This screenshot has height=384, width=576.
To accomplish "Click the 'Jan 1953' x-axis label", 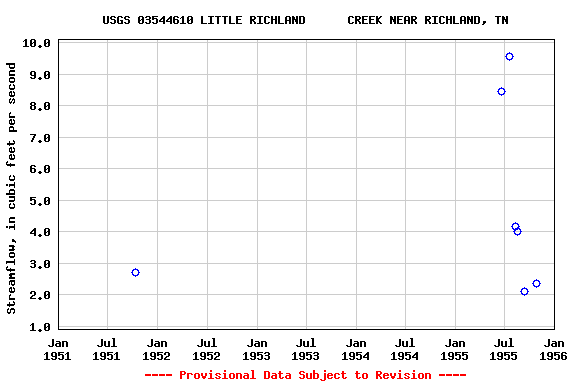I will click(x=256, y=349).
